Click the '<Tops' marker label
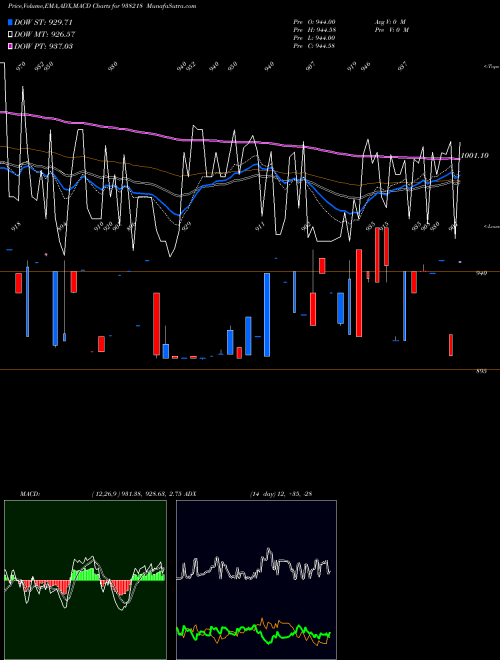 point(491,67)
